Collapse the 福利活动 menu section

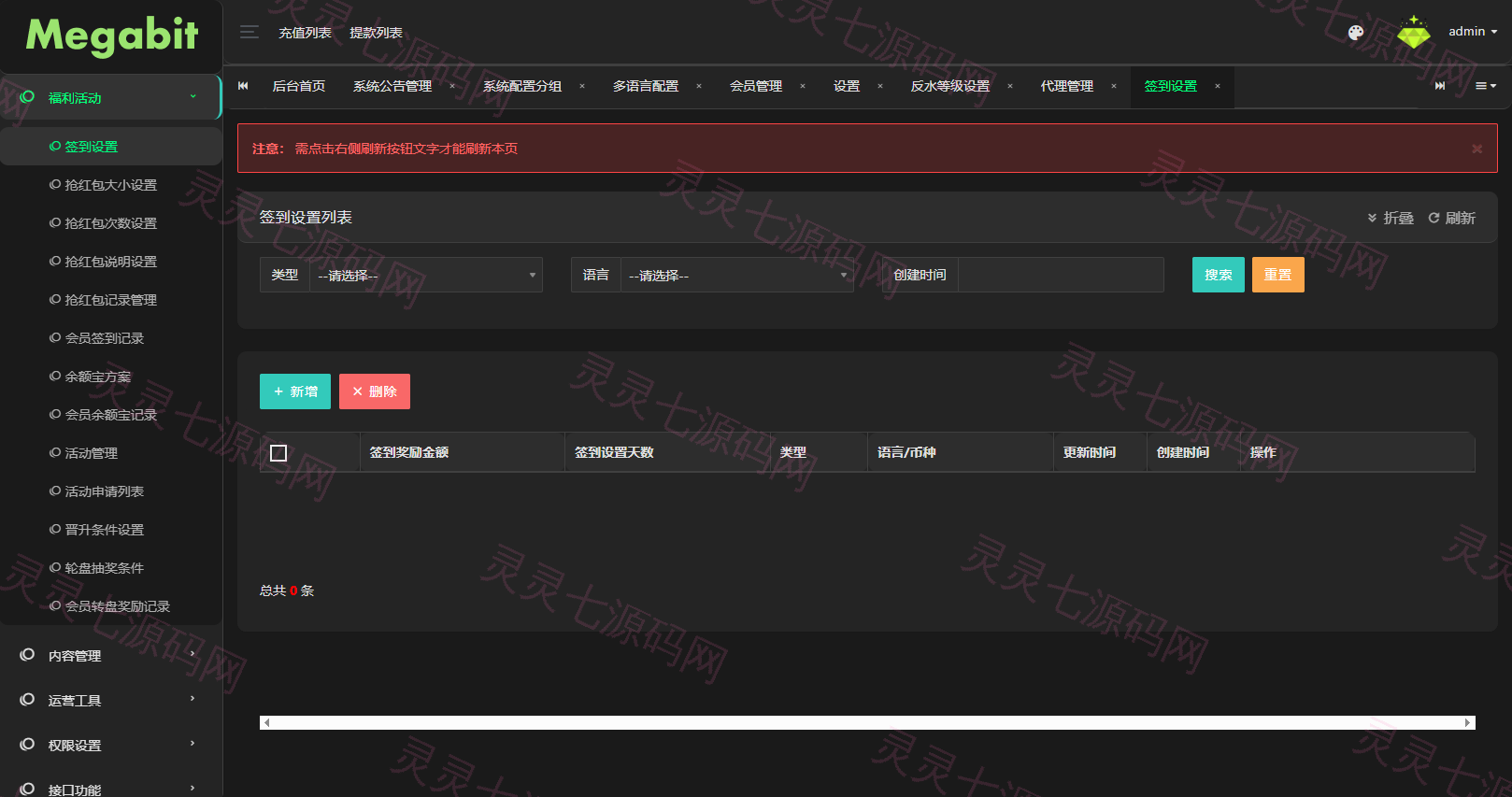[193, 96]
